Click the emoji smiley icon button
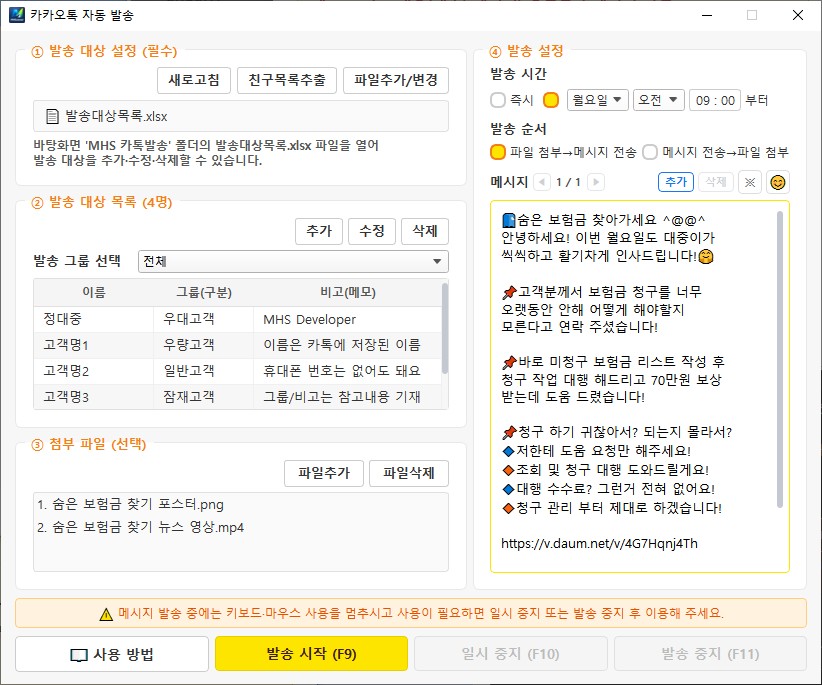Image resolution: width=822 pixels, height=685 pixels. (778, 182)
